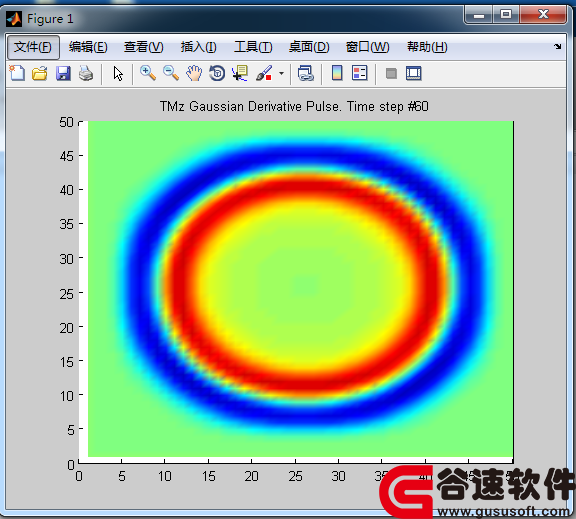Click the Show Plot Tools and Dock icon
Image resolution: width=576 pixels, height=519 pixels.
414,73
